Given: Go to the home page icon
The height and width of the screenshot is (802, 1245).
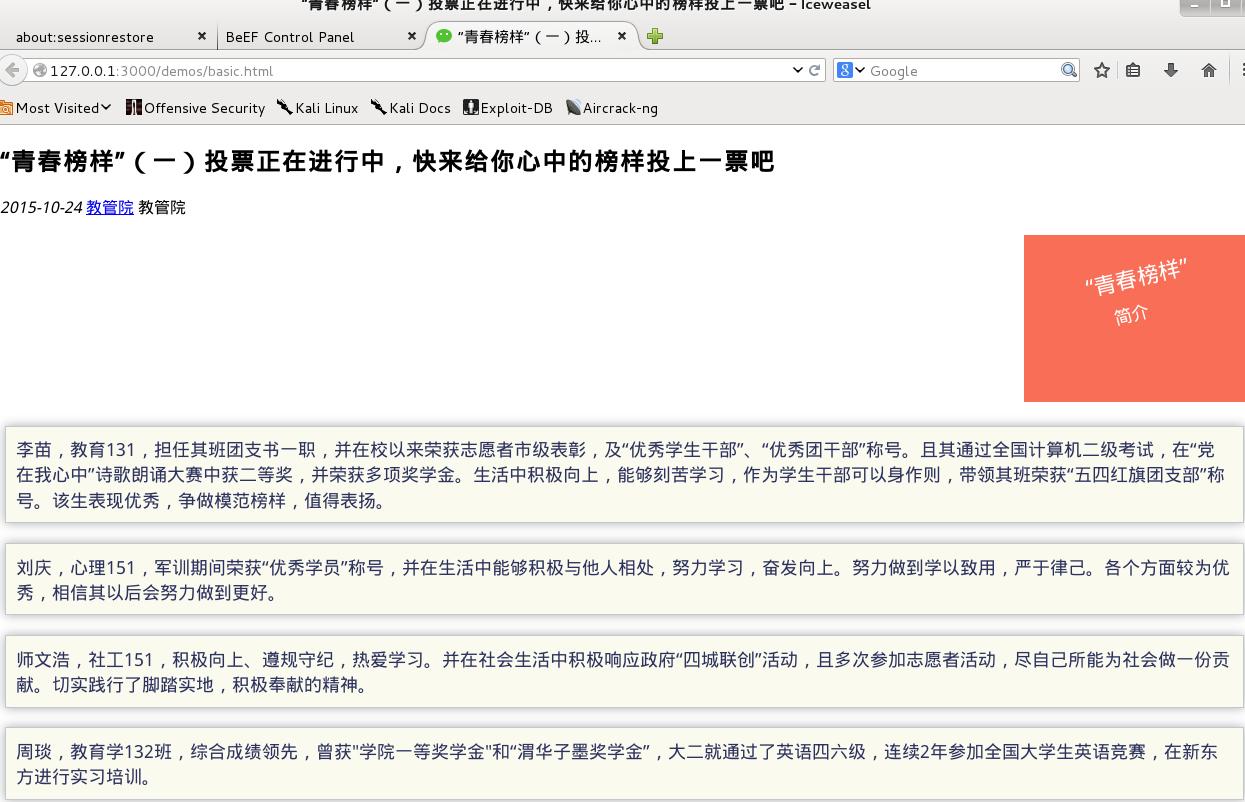Looking at the screenshot, I should click(1209, 70).
